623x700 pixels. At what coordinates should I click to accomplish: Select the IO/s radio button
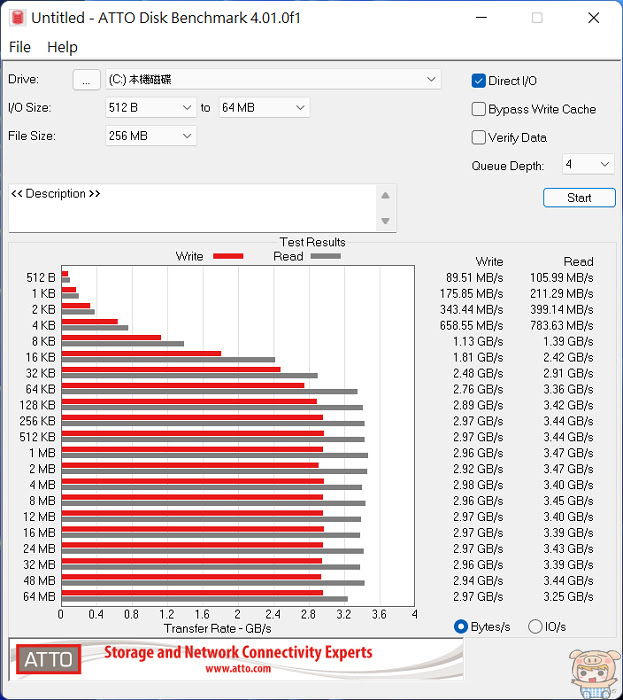point(535,627)
